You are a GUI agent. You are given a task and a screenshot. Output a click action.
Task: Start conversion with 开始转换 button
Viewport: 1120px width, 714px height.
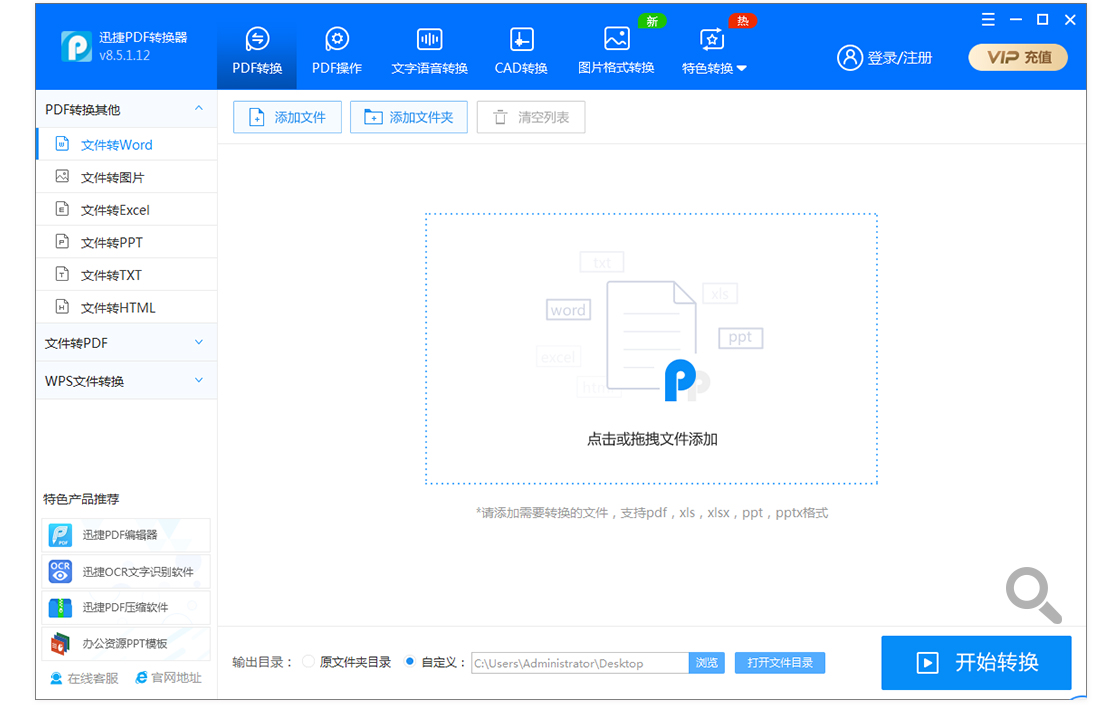976,663
